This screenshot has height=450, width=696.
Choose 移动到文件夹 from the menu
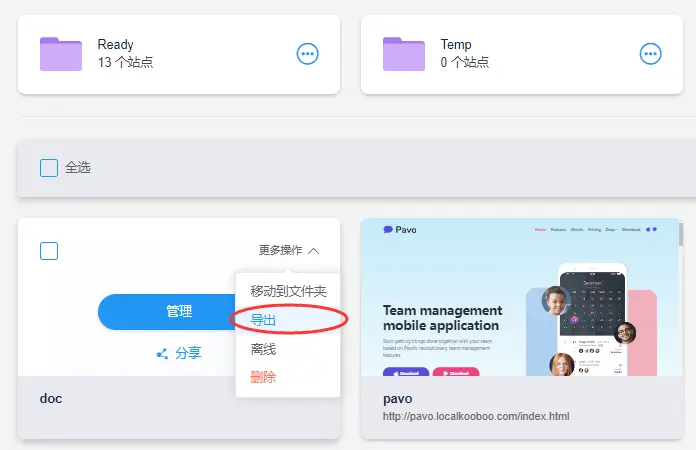(x=288, y=291)
